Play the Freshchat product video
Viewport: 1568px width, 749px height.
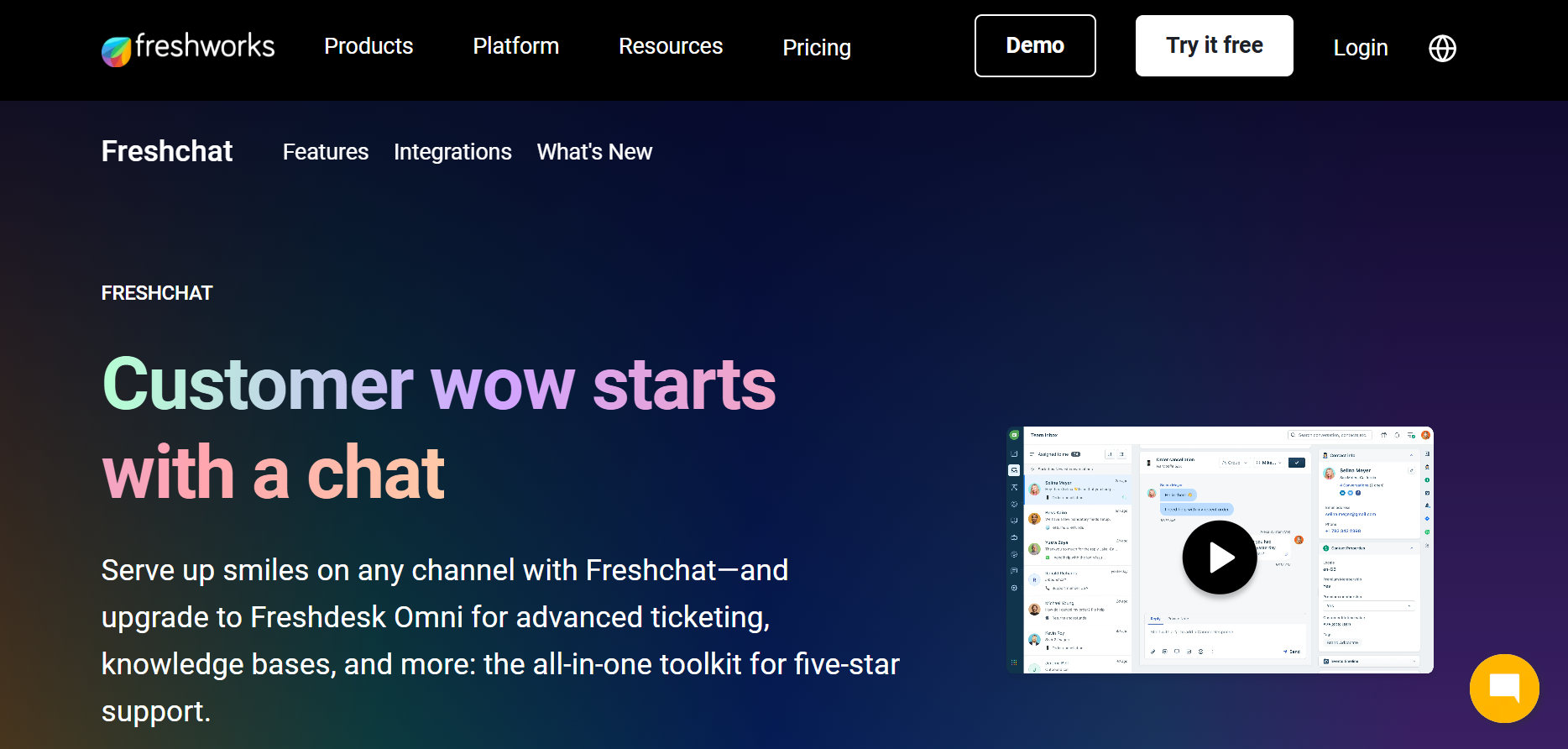click(x=1220, y=558)
